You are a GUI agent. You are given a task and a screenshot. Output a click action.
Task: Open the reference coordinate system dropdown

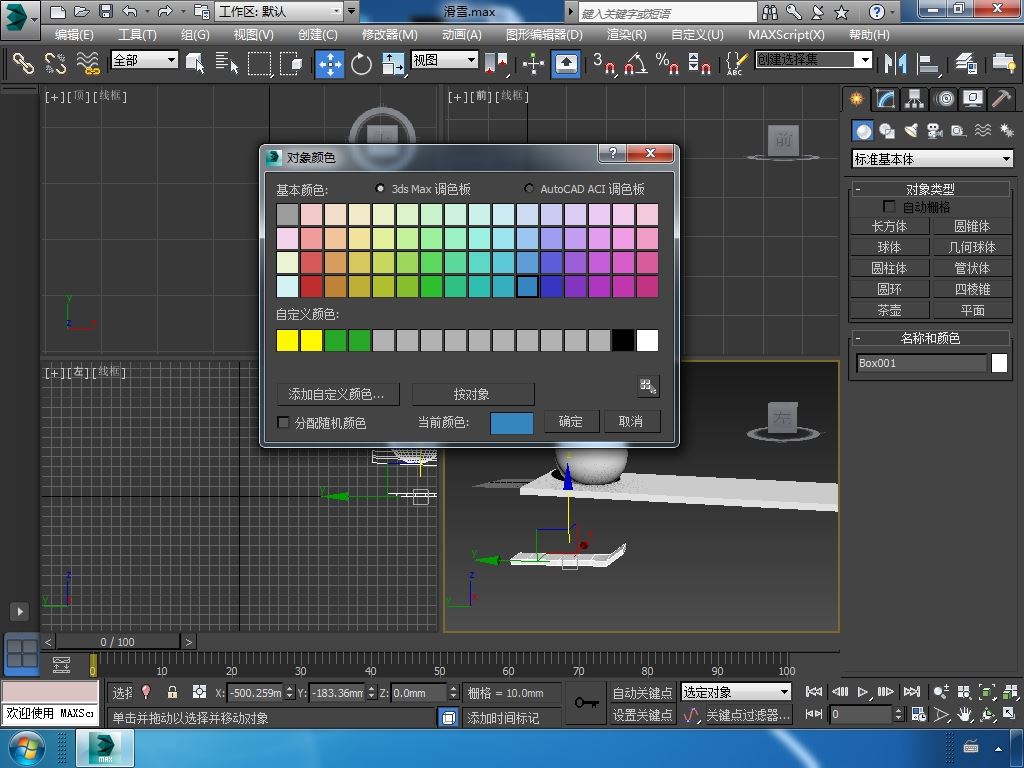point(444,60)
